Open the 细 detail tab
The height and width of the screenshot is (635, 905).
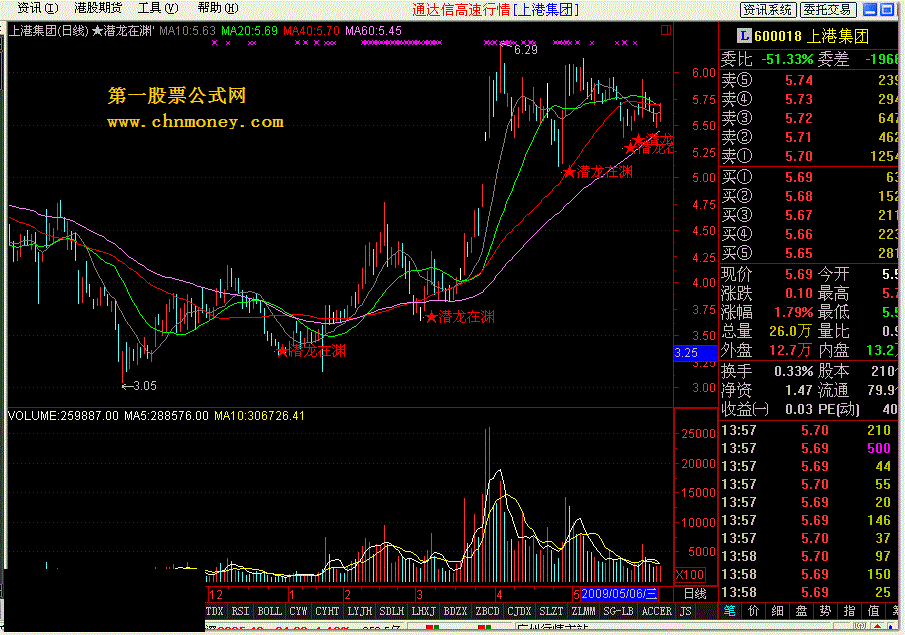777,611
